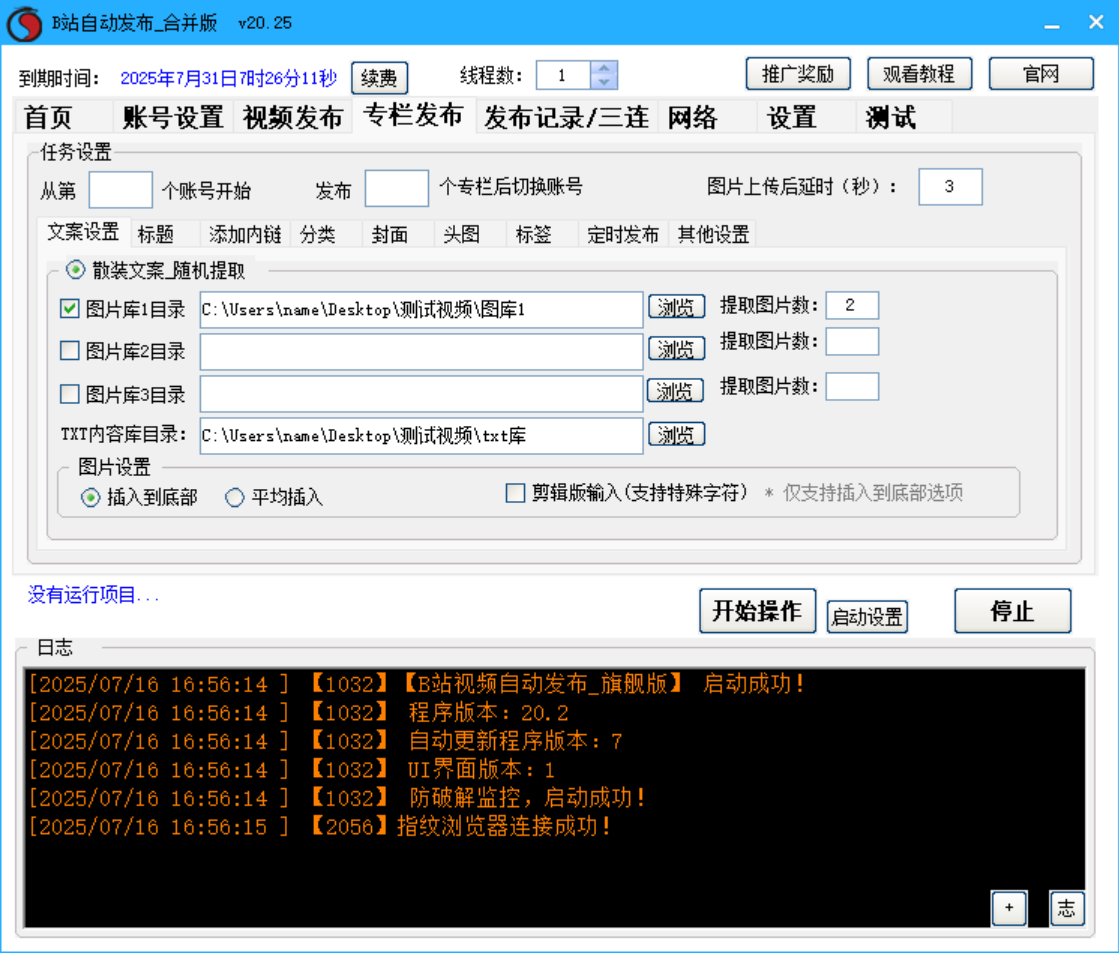The width and height of the screenshot is (1119, 953).
Task: Click the 图片库2 提取图片数 field
Action: 852,341
